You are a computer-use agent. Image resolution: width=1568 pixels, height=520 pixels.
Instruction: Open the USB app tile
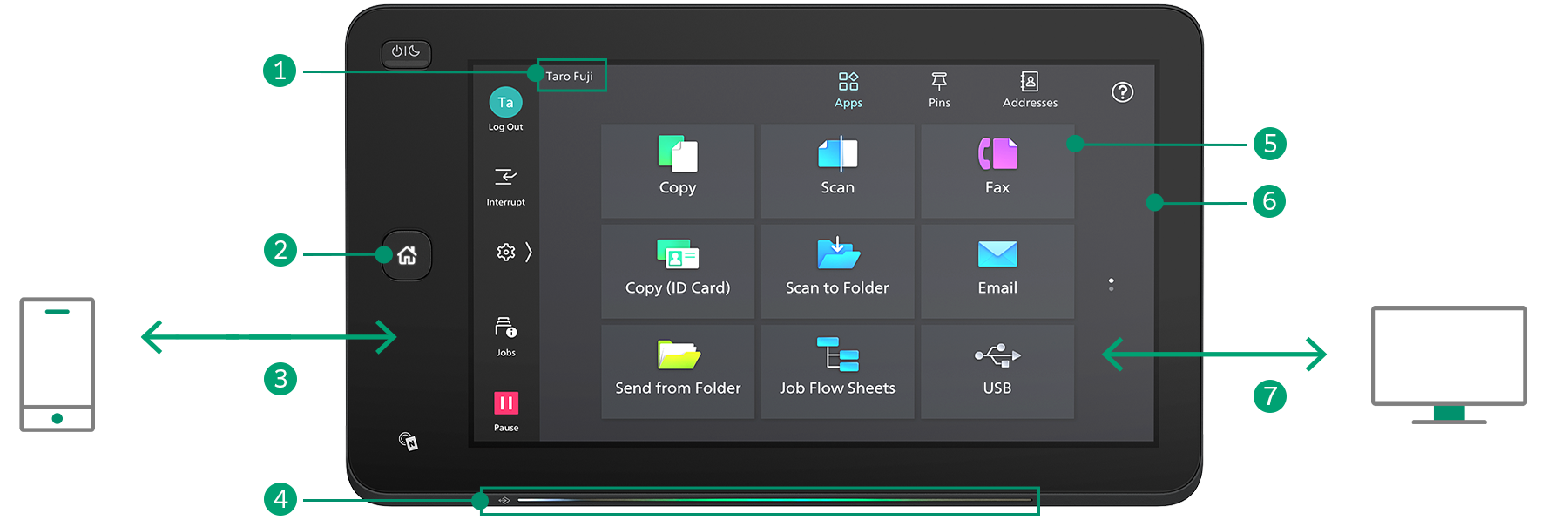[x=997, y=371]
